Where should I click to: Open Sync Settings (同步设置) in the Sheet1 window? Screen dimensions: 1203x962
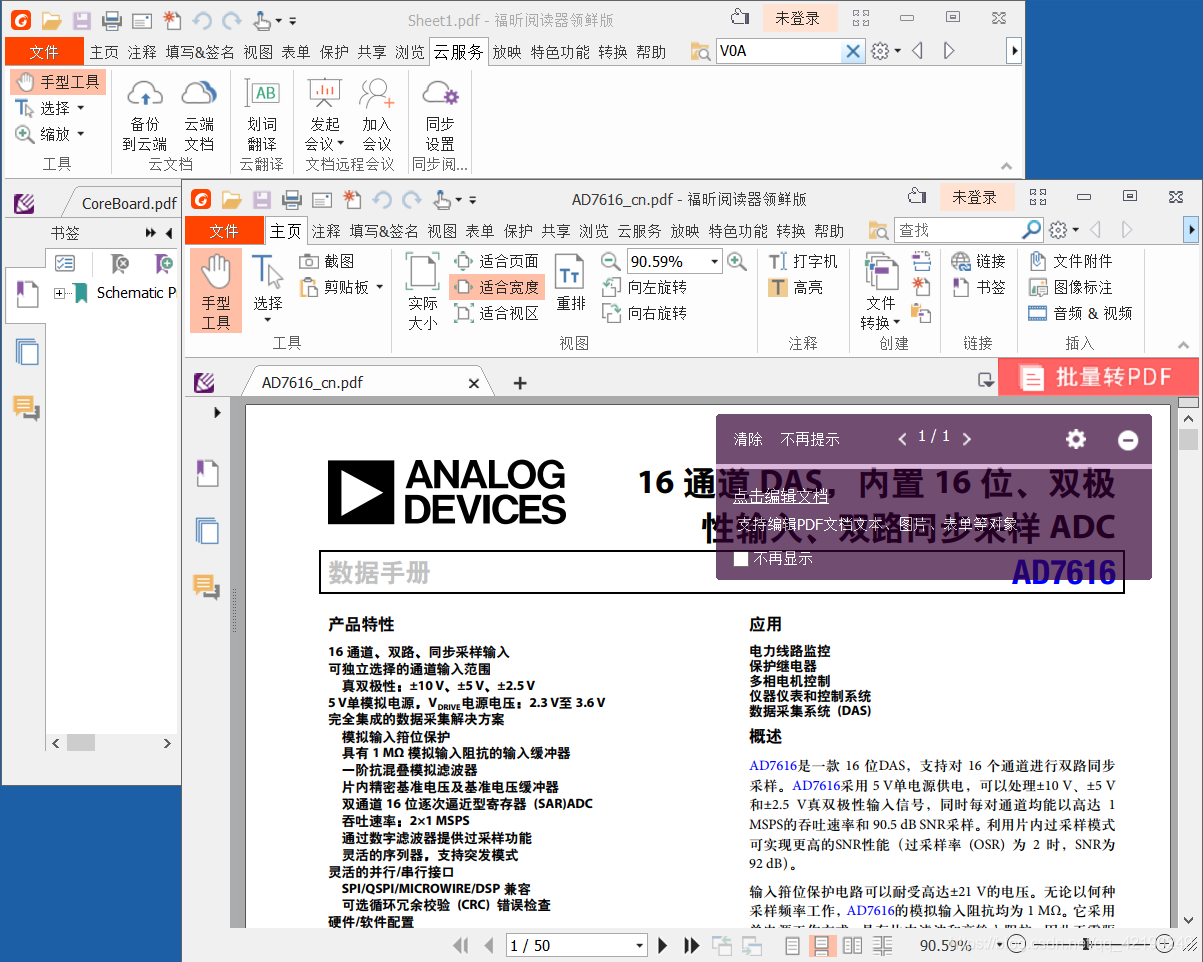440,114
